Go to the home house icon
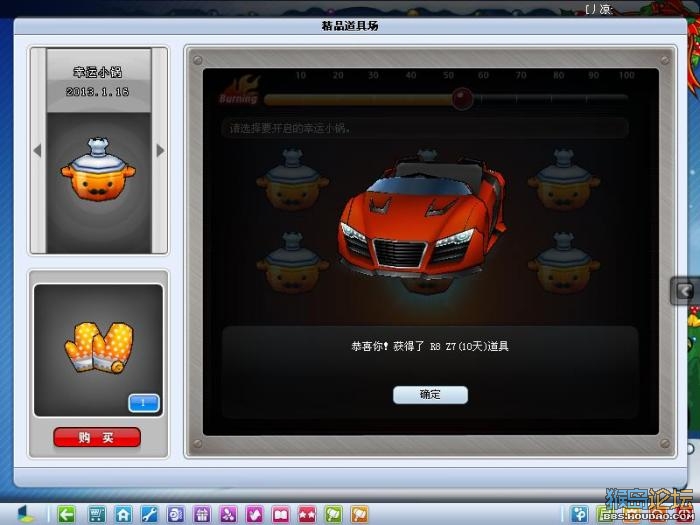The width and height of the screenshot is (700, 525). pyautogui.click(x=123, y=515)
